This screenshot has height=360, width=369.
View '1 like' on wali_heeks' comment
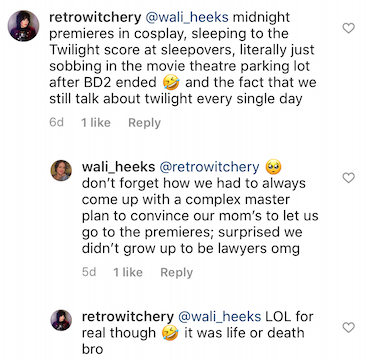coord(128,273)
